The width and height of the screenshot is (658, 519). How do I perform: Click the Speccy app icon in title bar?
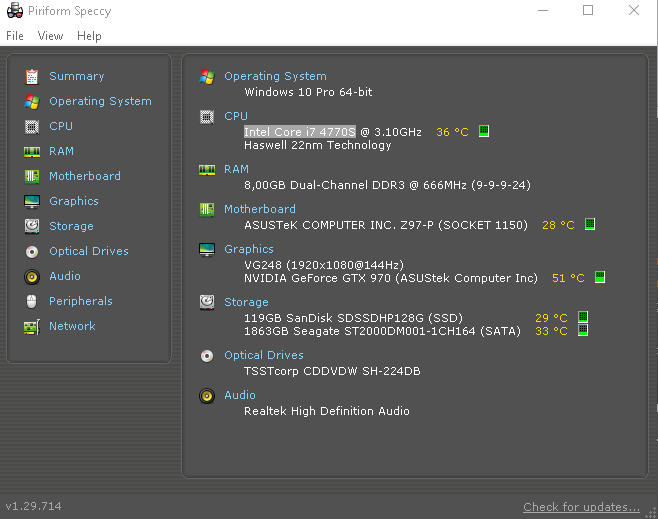pos(15,10)
